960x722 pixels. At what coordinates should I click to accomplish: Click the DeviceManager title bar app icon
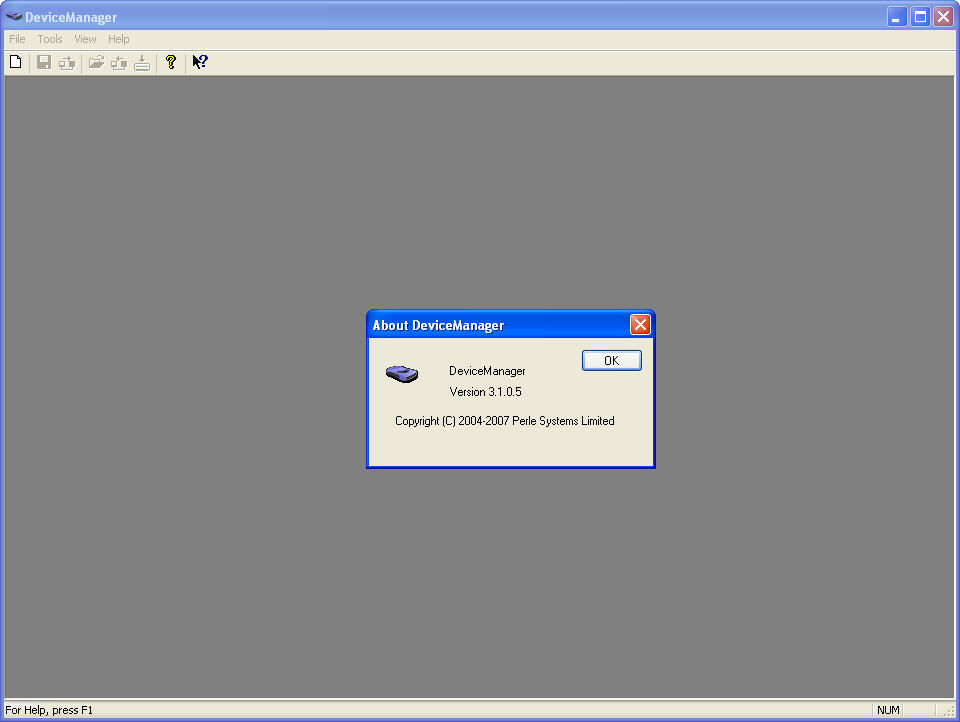pyautogui.click(x=14, y=16)
